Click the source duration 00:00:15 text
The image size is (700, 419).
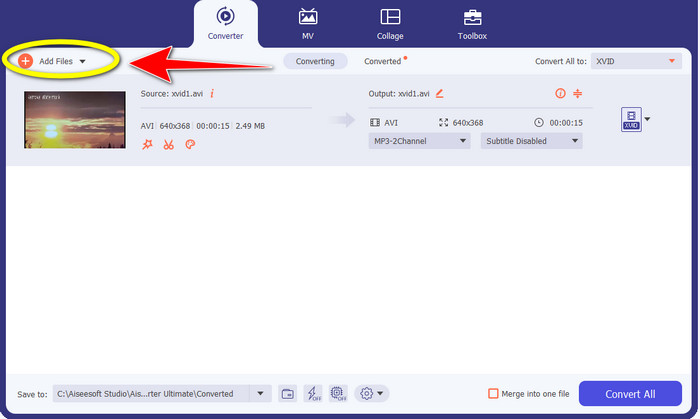click(213, 126)
